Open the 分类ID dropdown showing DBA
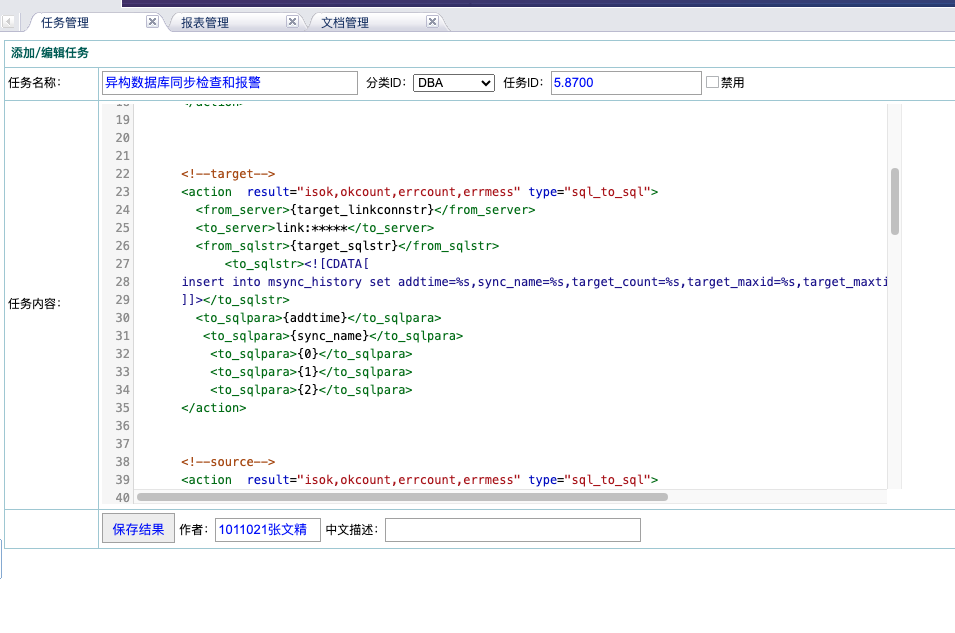The height and width of the screenshot is (633, 955). click(x=454, y=83)
